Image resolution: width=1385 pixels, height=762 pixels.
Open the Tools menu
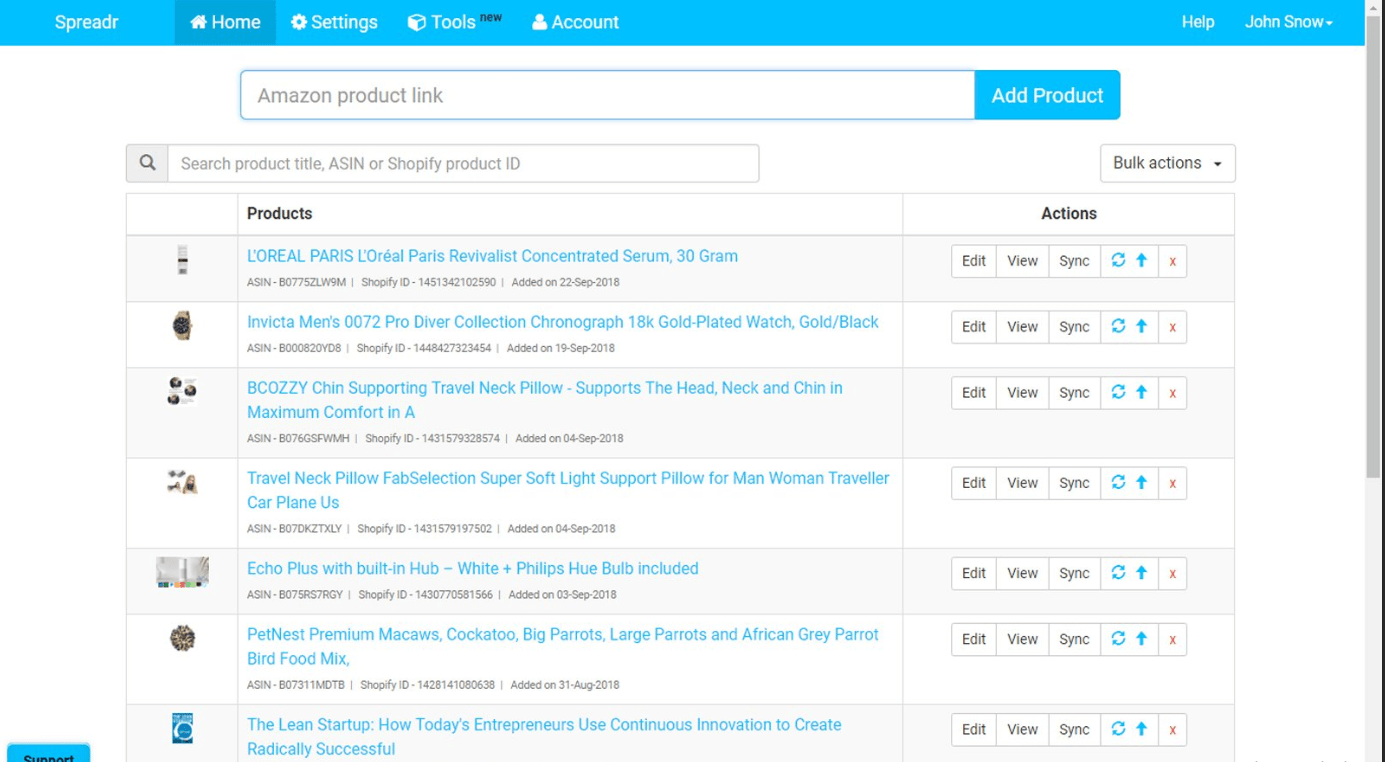(x=454, y=22)
